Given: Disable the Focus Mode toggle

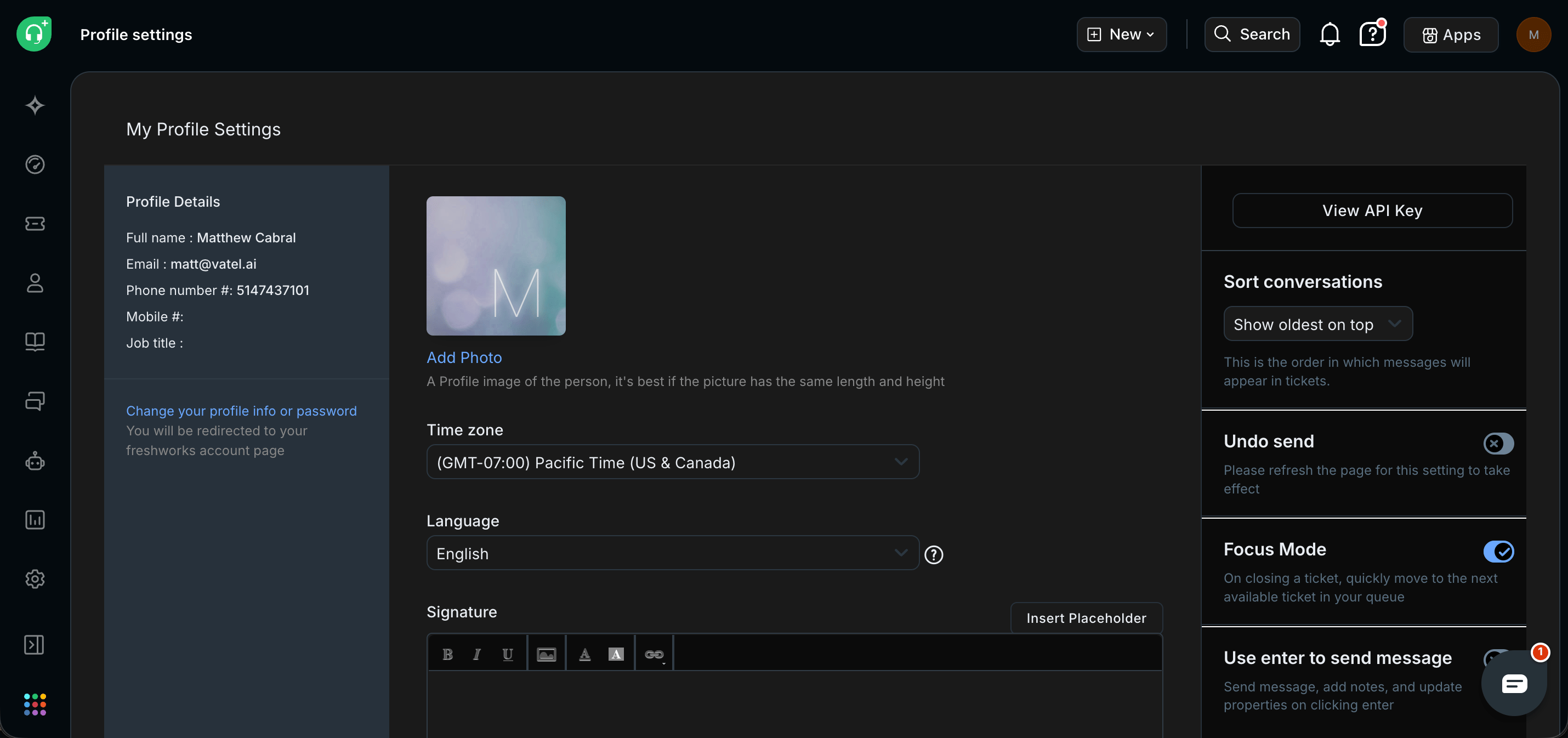Looking at the screenshot, I should coord(1498,551).
